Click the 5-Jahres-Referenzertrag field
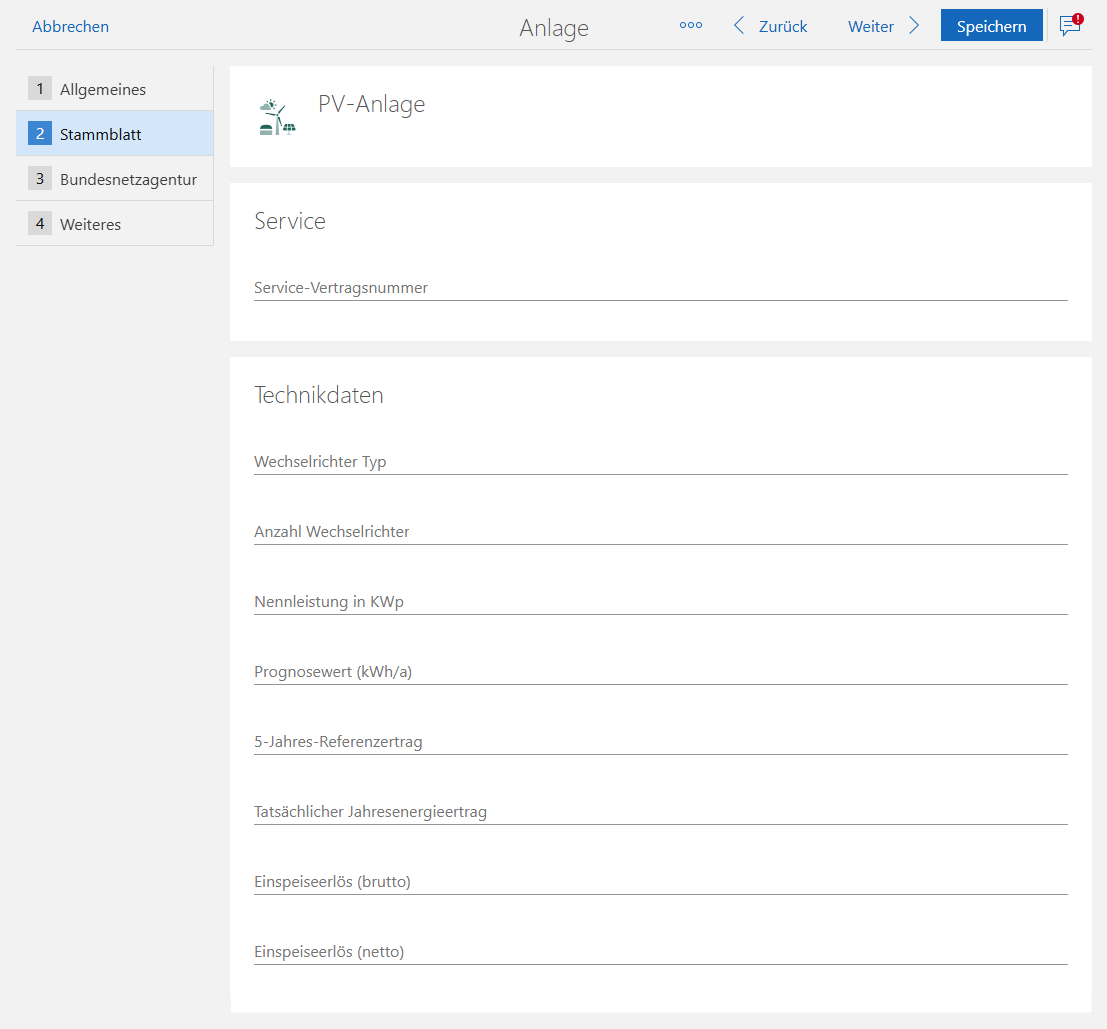 [x=660, y=742]
